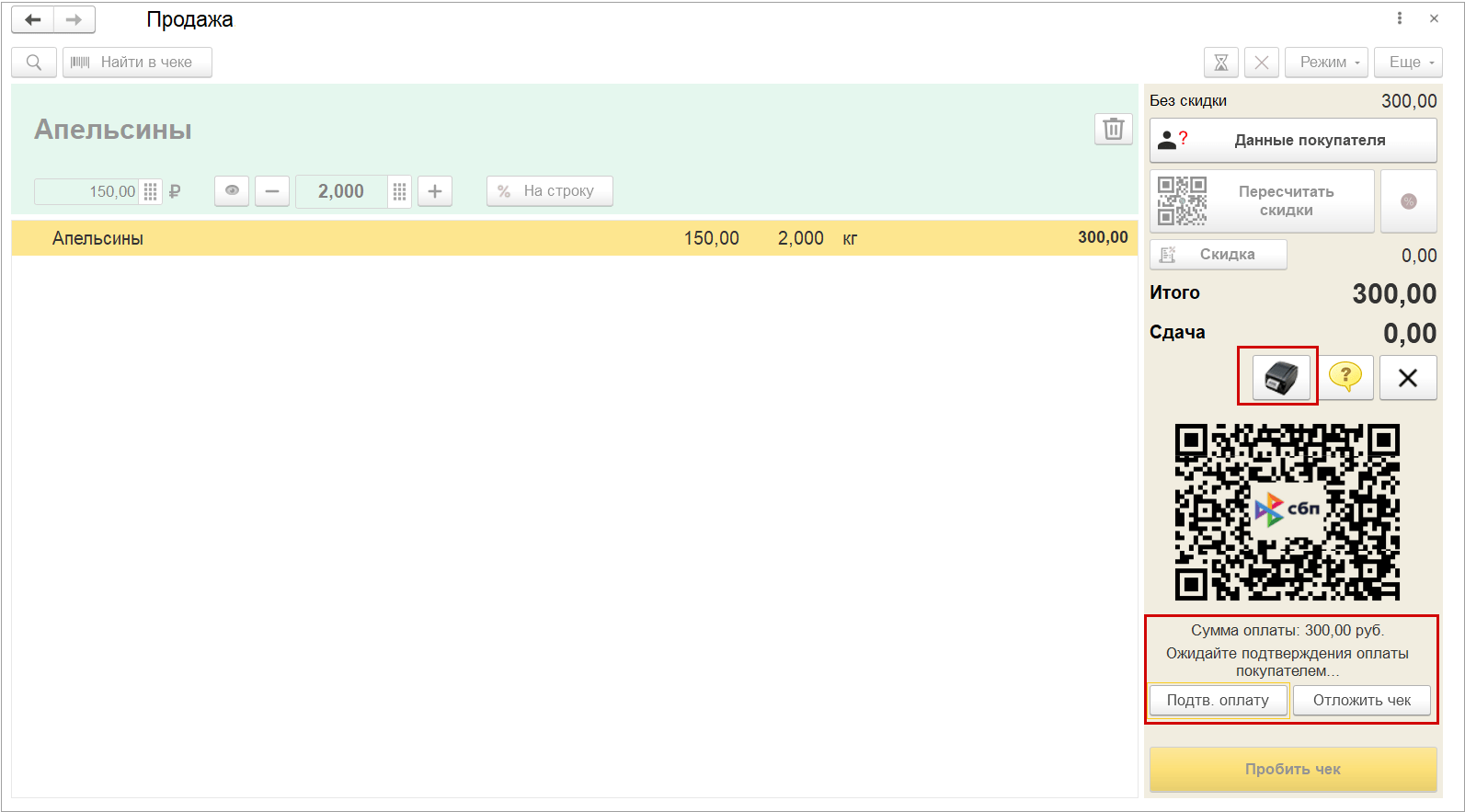Click the yellow question mark help button

point(1345,378)
